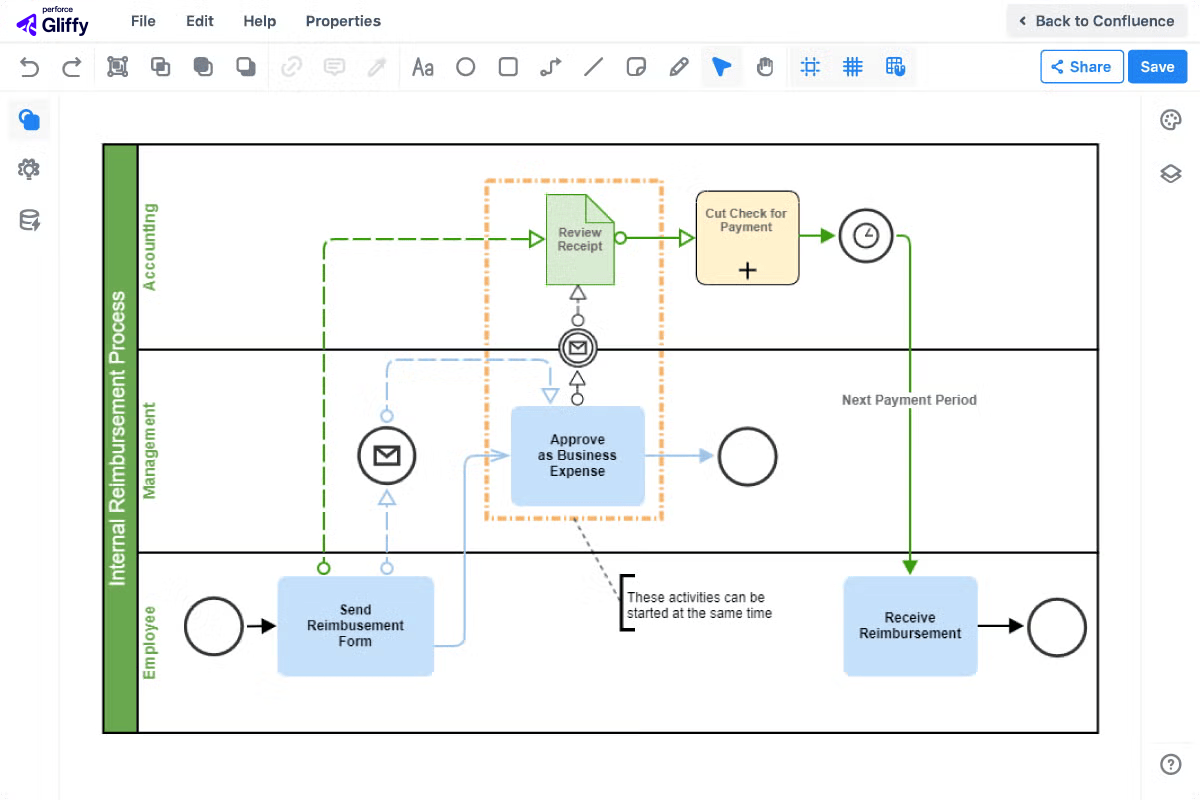Open the Help menu

pyautogui.click(x=260, y=21)
